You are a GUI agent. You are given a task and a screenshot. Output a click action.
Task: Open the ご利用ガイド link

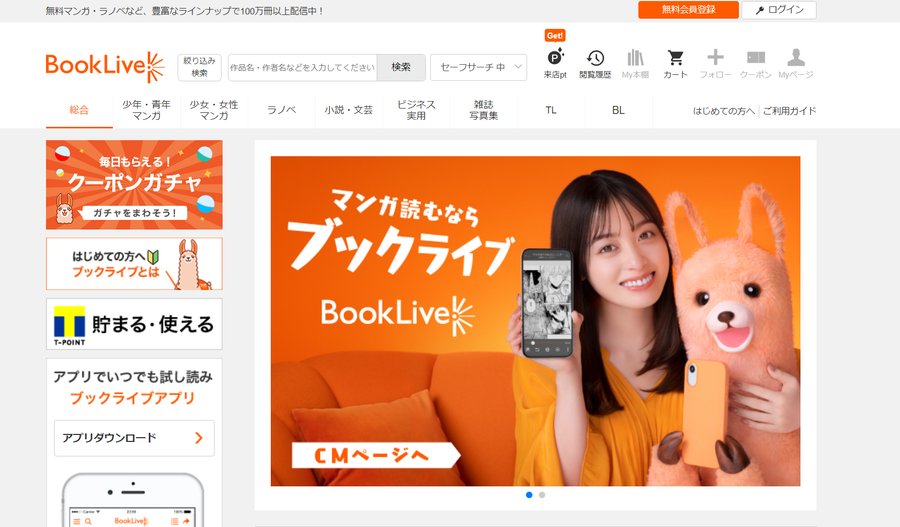pyautogui.click(x=789, y=111)
